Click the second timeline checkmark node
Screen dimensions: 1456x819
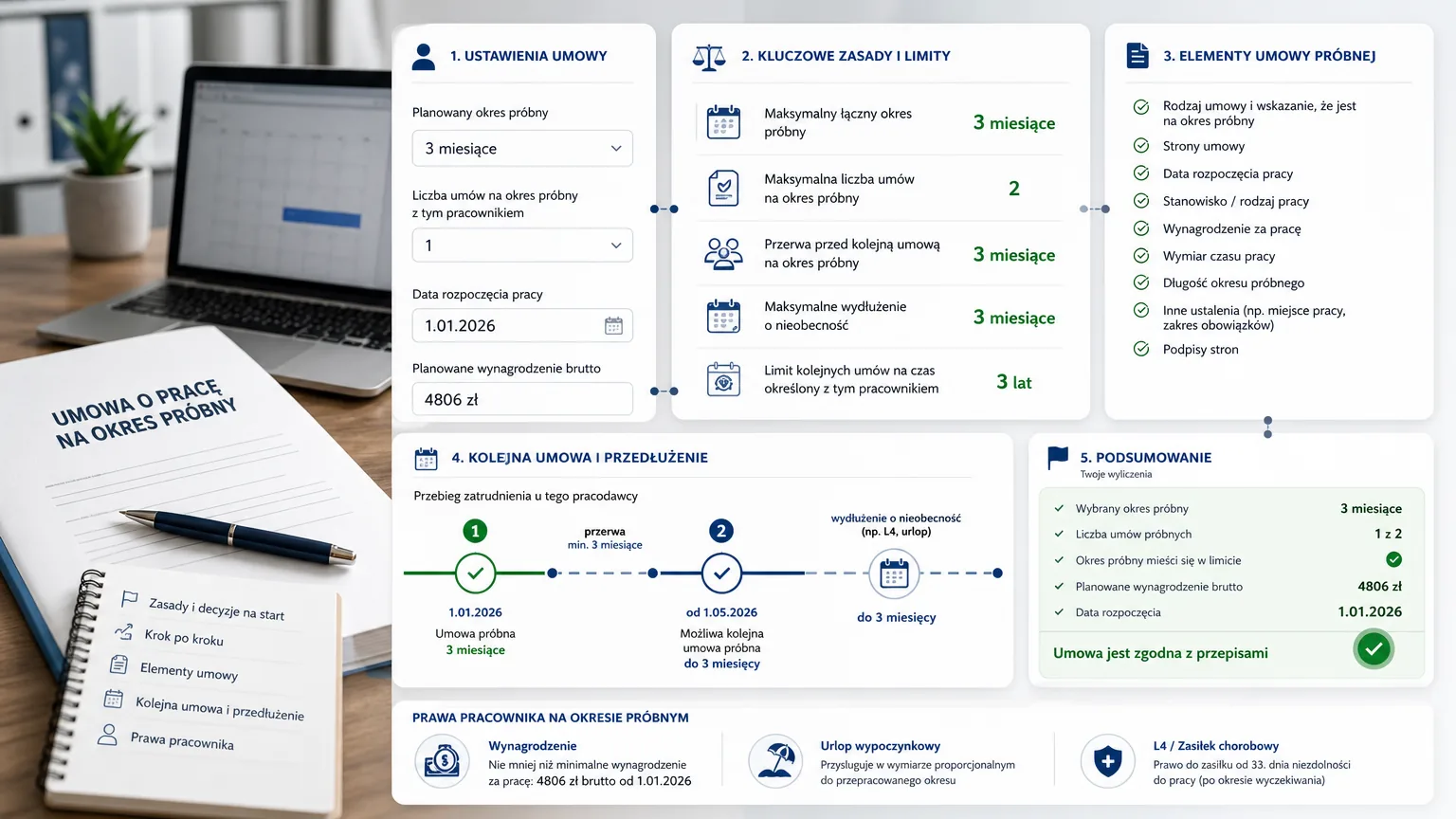point(721,573)
